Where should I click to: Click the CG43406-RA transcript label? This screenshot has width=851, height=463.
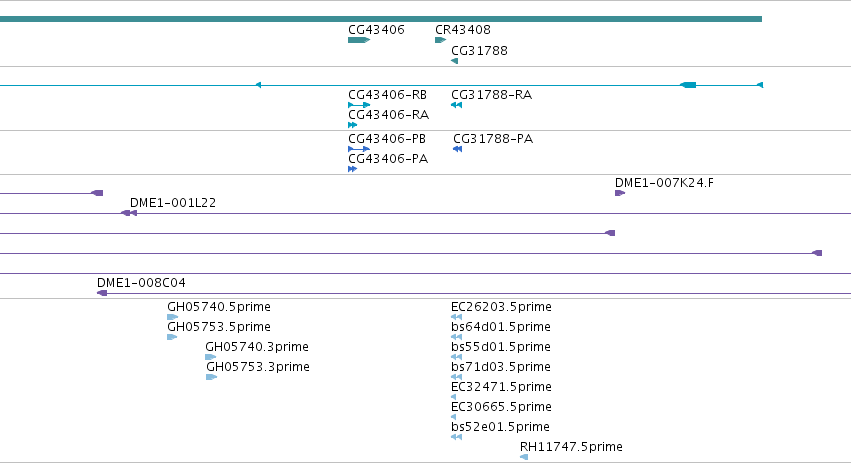[389, 115]
